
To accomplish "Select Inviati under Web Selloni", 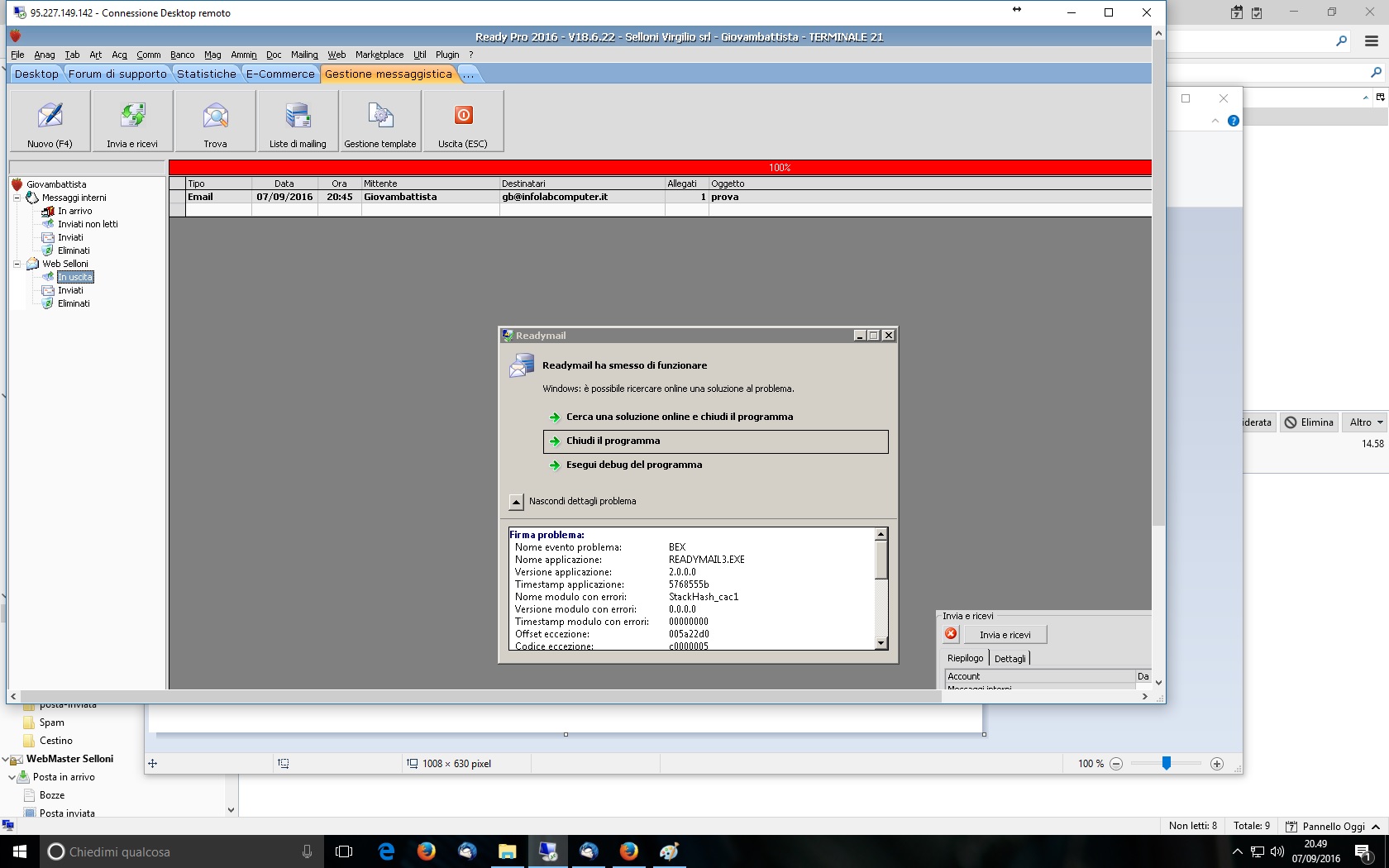I will click(70, 290).
